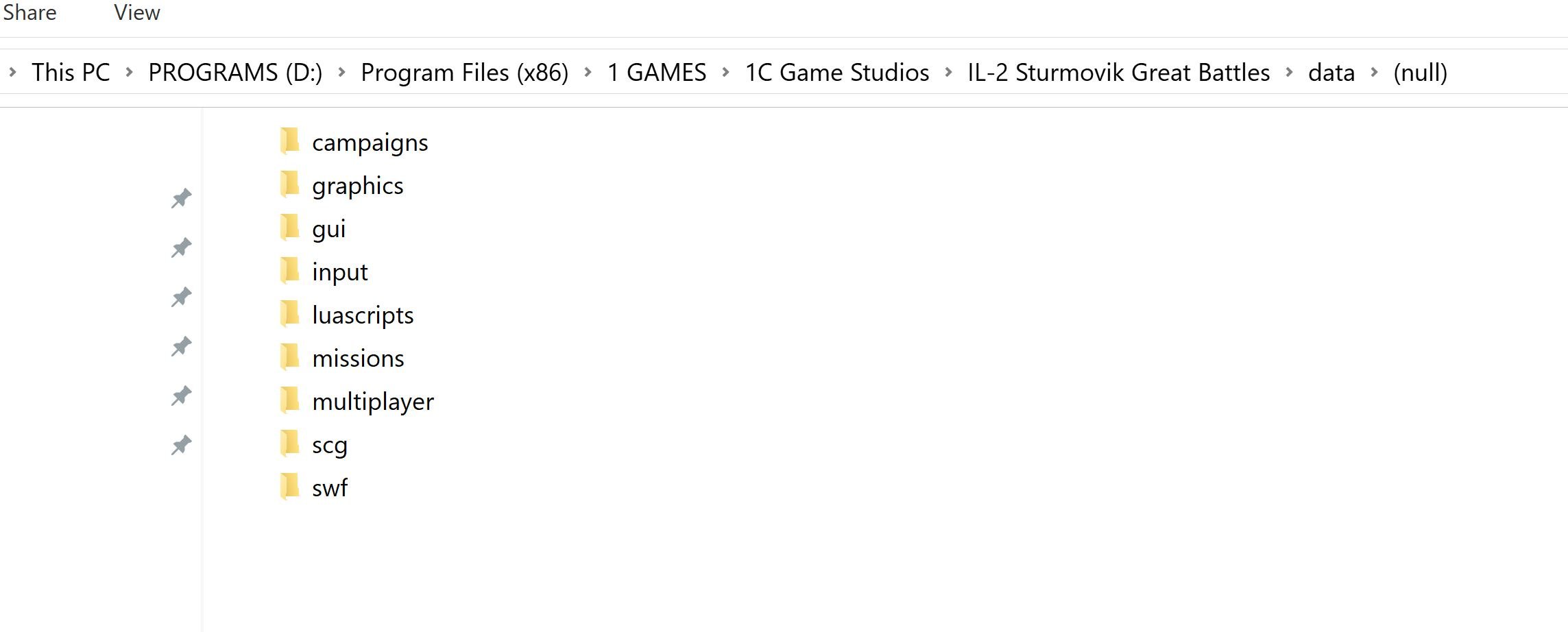Expand the chevron after data breadcrumb
This screenshot has height=632, width=1568.
pyautogui.click(x=1374, y=72)
